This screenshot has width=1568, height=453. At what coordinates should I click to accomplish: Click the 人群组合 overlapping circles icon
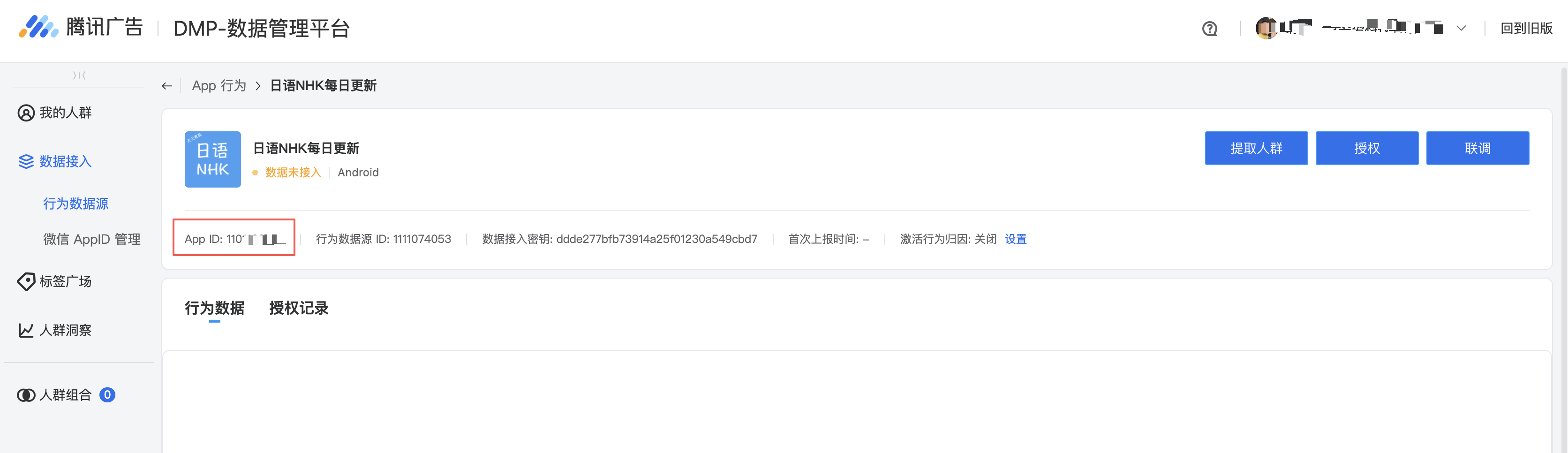[26, 395]
